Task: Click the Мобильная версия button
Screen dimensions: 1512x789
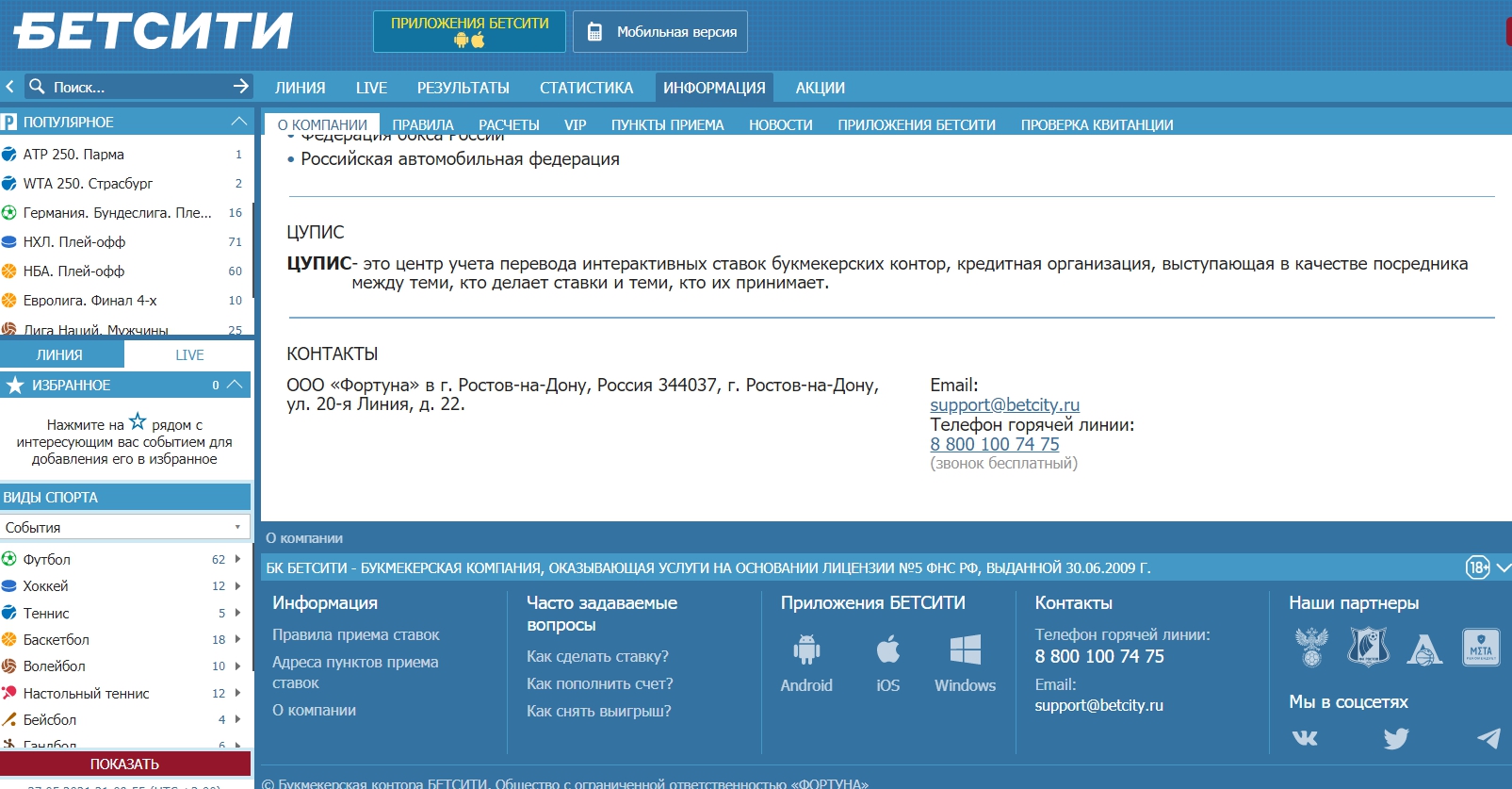Action: pos(660,32)
